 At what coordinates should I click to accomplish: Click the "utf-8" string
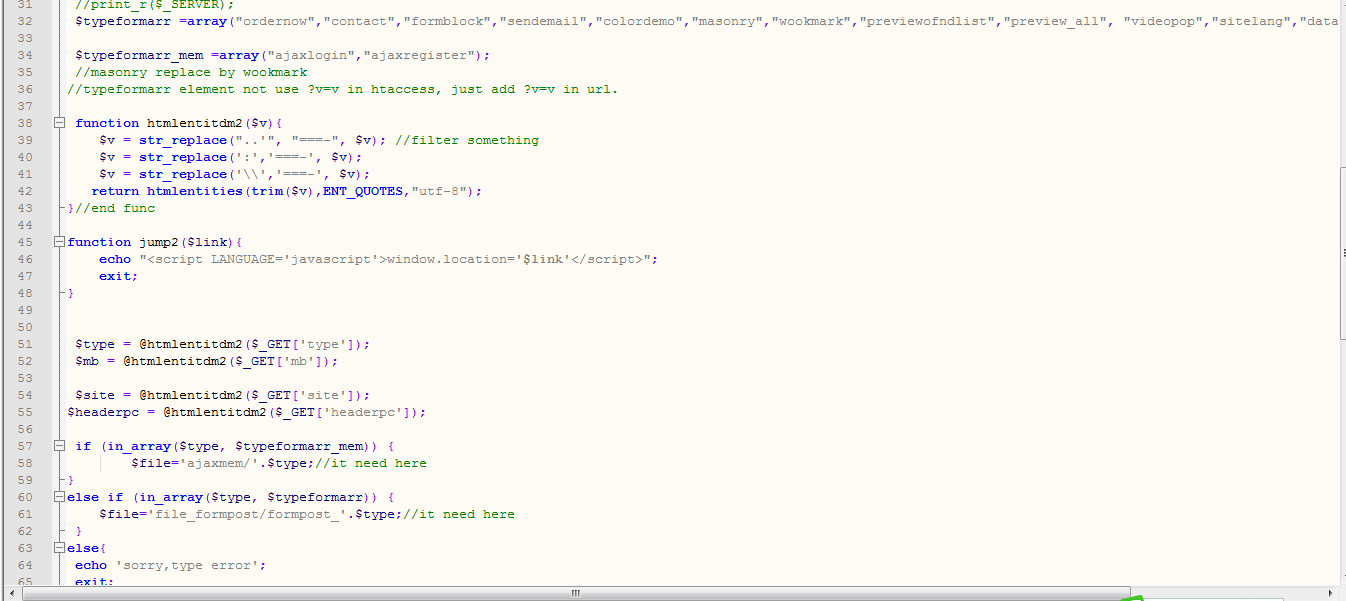click(x=439, y=191)
